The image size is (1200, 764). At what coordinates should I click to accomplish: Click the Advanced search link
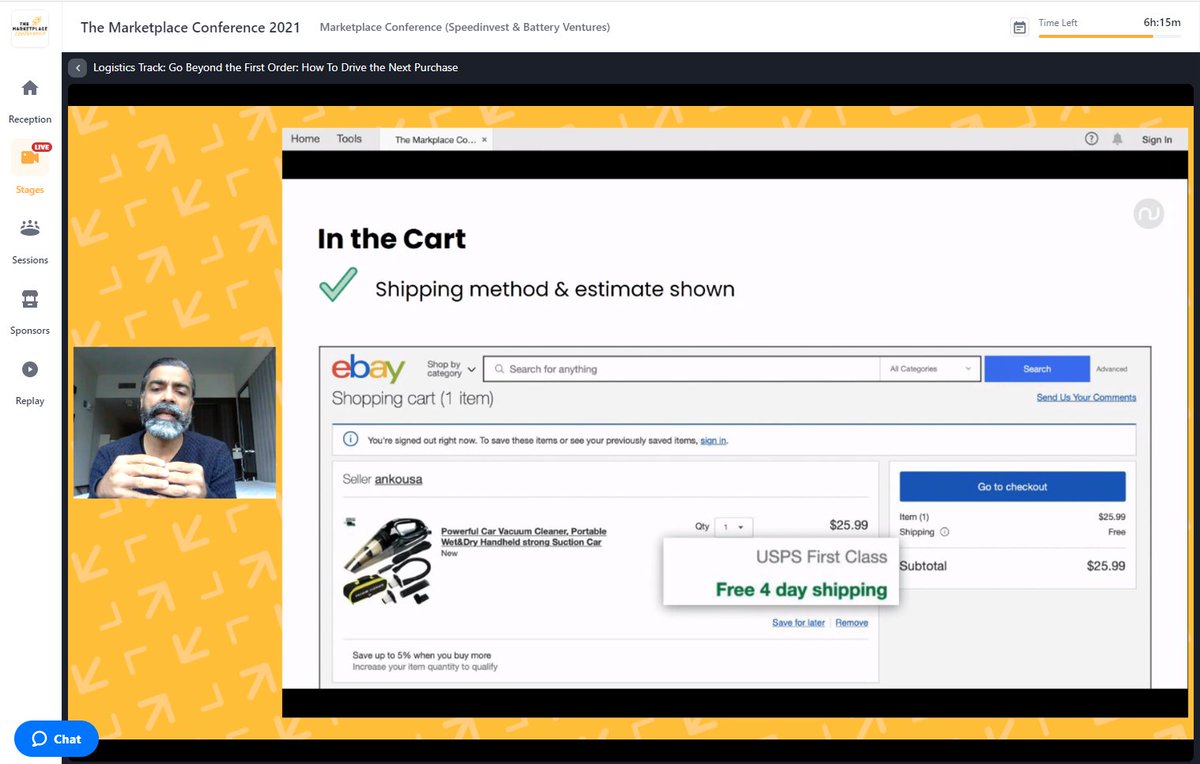[x=1111, y=369]
